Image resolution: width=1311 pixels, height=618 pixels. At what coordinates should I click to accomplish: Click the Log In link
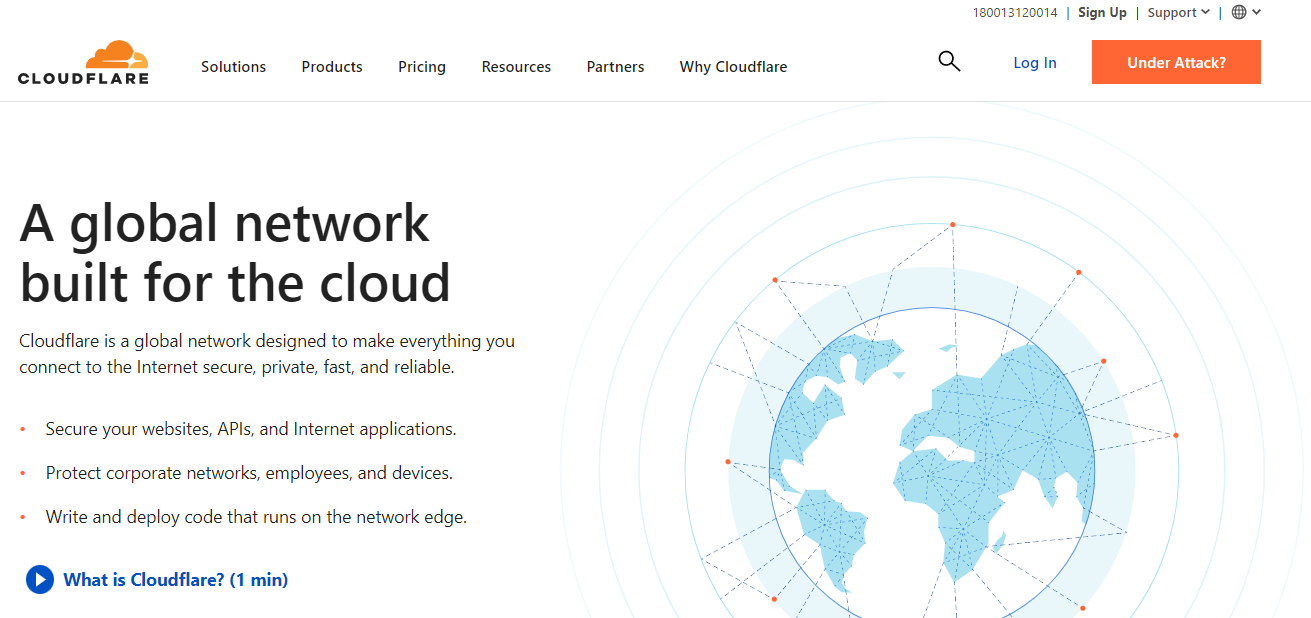pos(1035,62)
